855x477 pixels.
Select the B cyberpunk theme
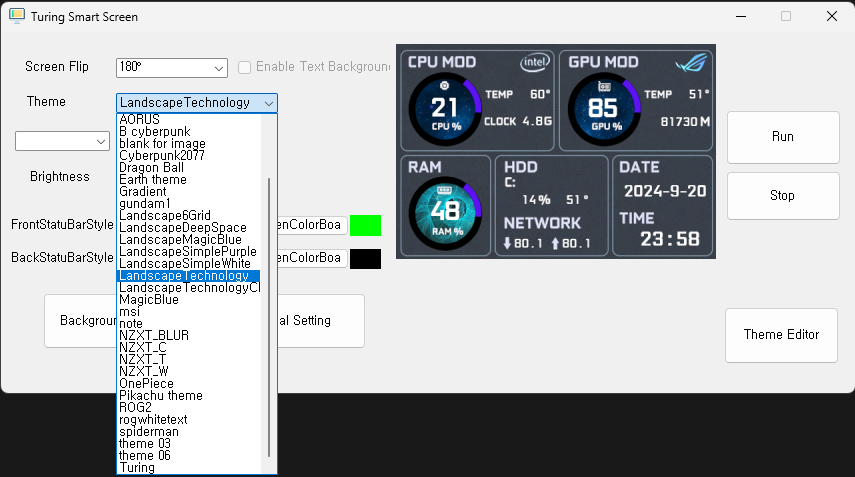tap(189, 131)
